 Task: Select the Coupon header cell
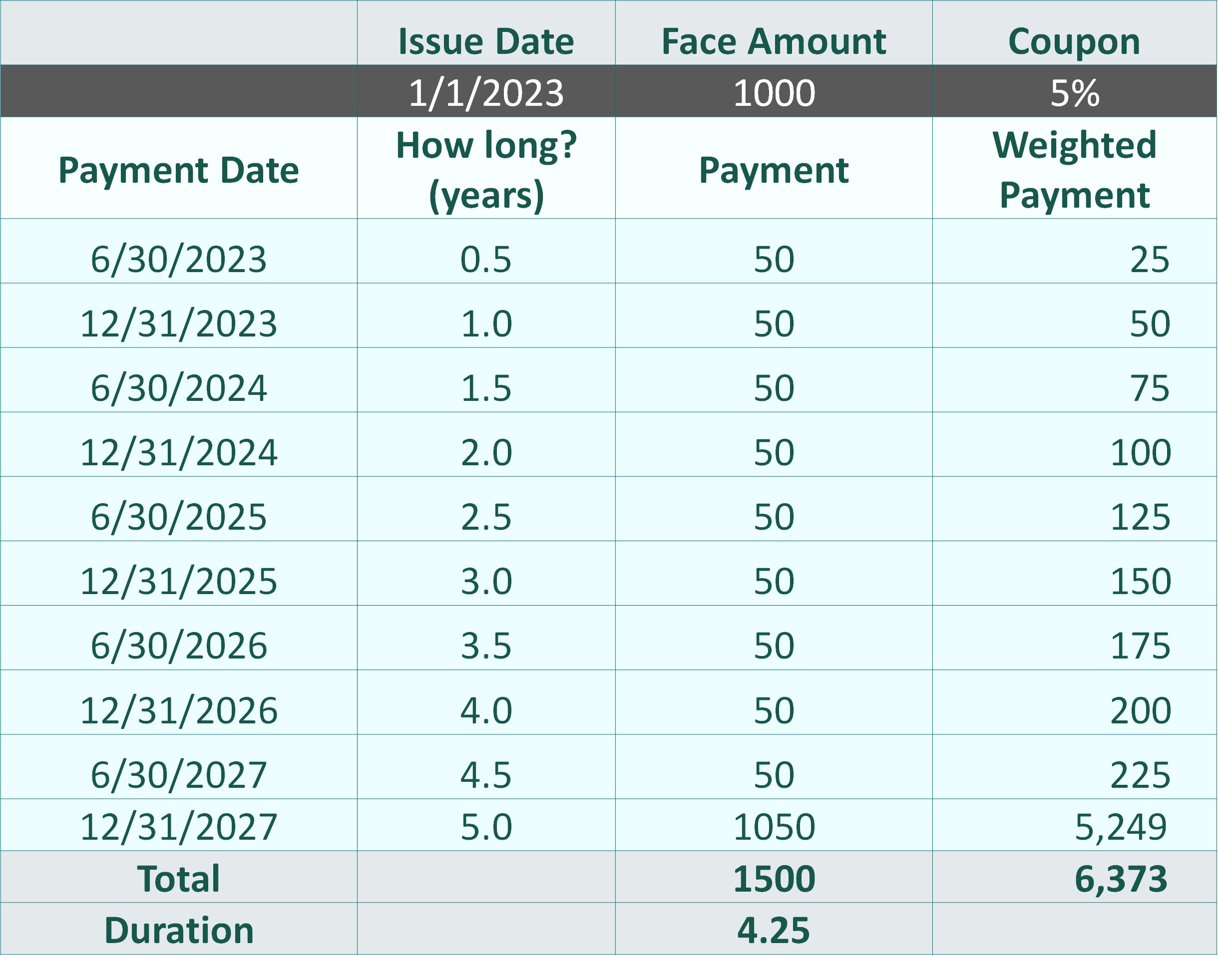click(1075, 33)
